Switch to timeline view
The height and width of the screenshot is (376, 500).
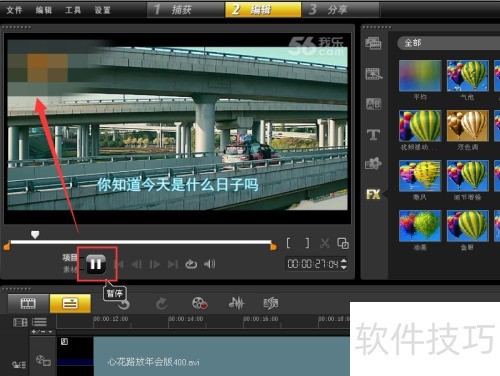click(70, 303)
